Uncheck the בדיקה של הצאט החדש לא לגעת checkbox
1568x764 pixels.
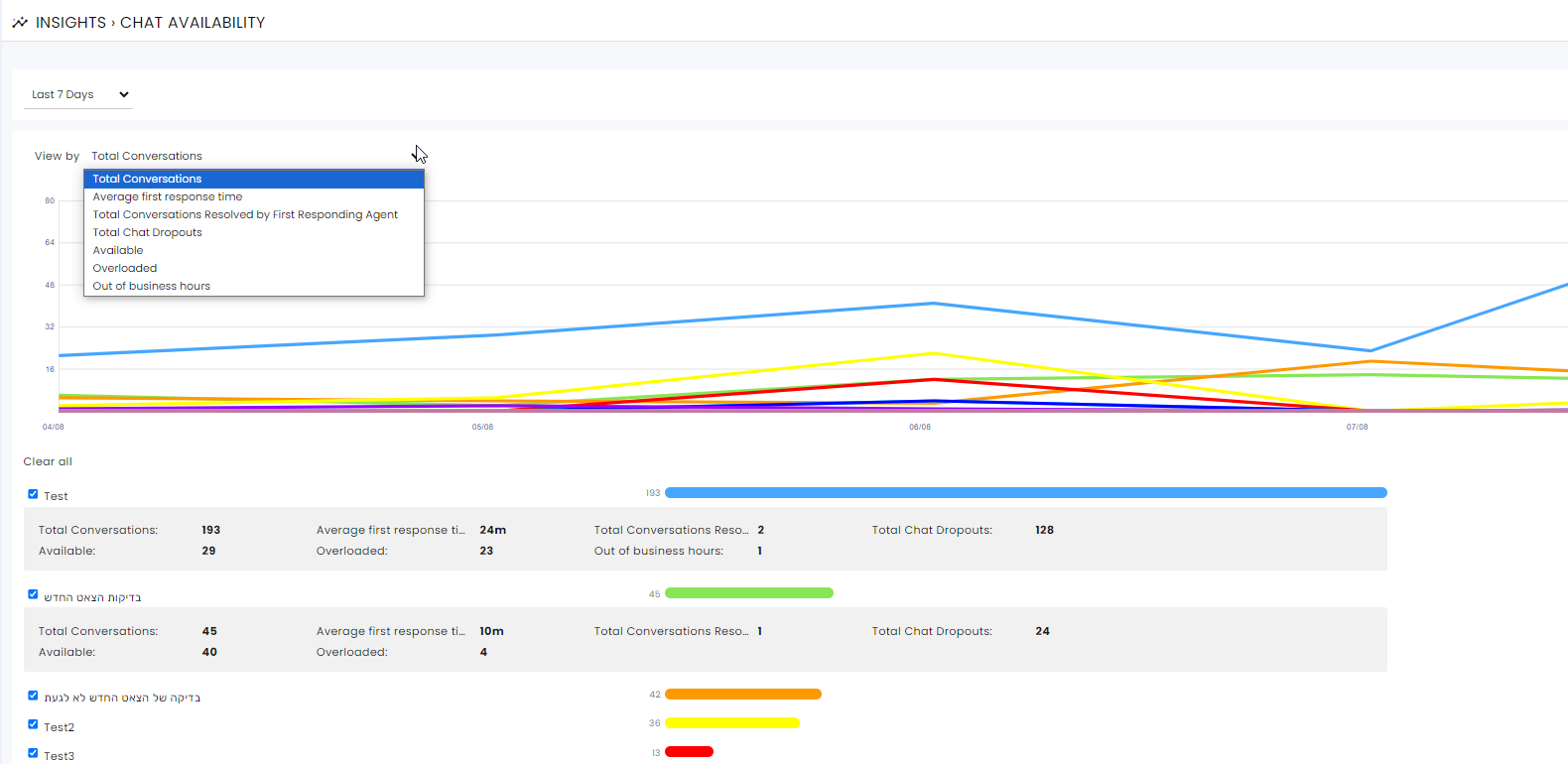tap(33, 696)
